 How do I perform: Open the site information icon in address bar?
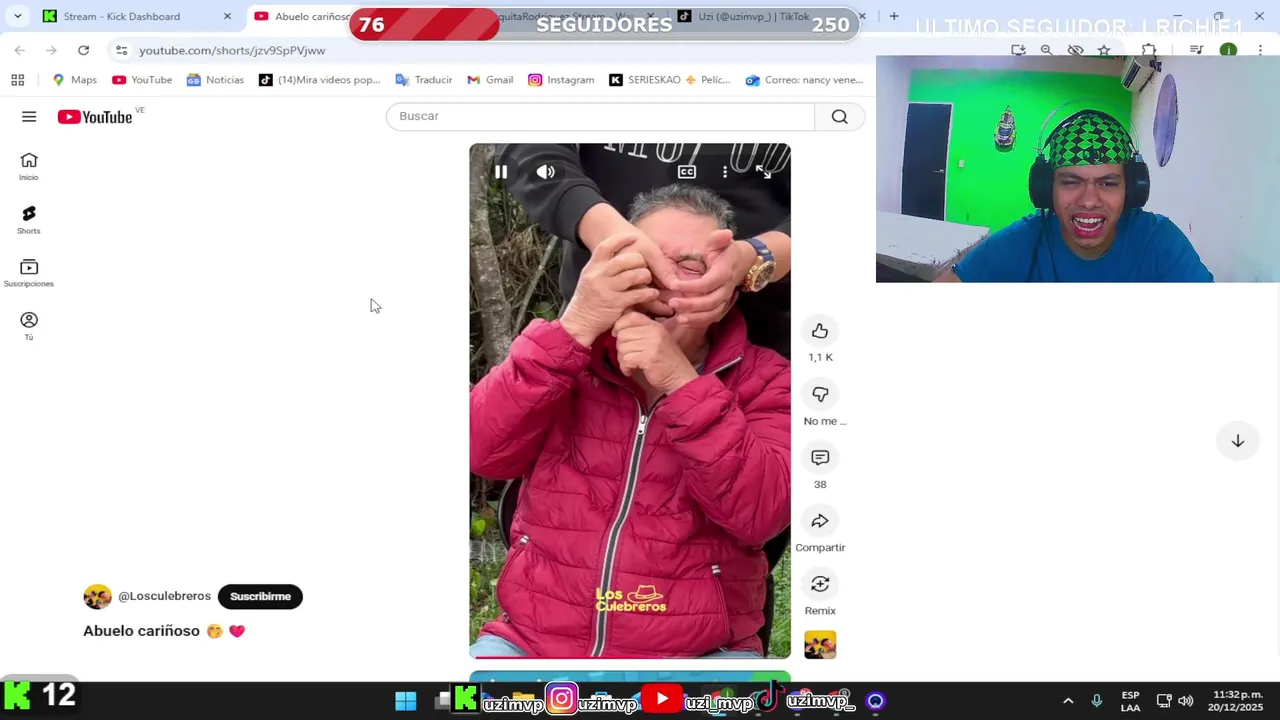pyautogui.click(x=121, y=50)
